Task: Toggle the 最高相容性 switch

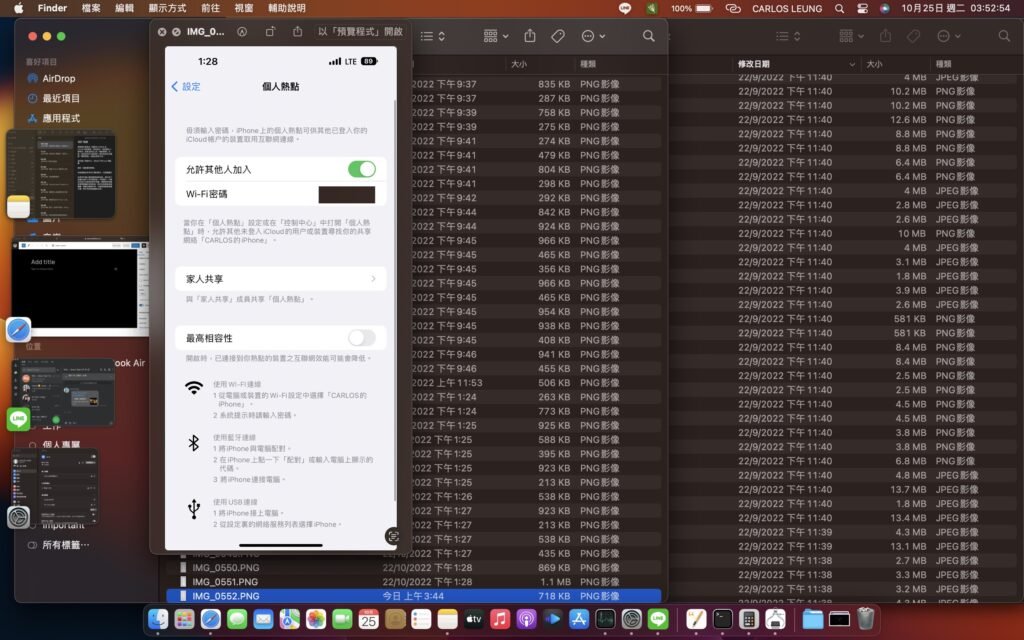Action: [361, 338]
